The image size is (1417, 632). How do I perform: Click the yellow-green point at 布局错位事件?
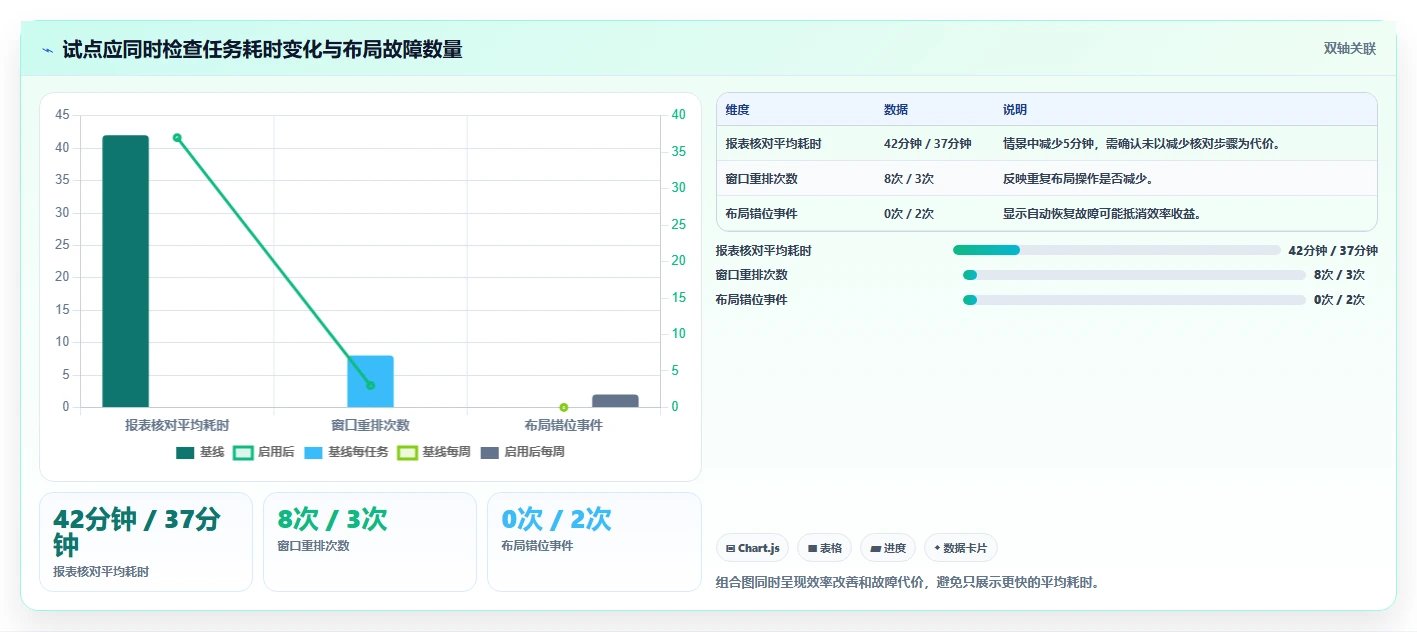point(564,407)
